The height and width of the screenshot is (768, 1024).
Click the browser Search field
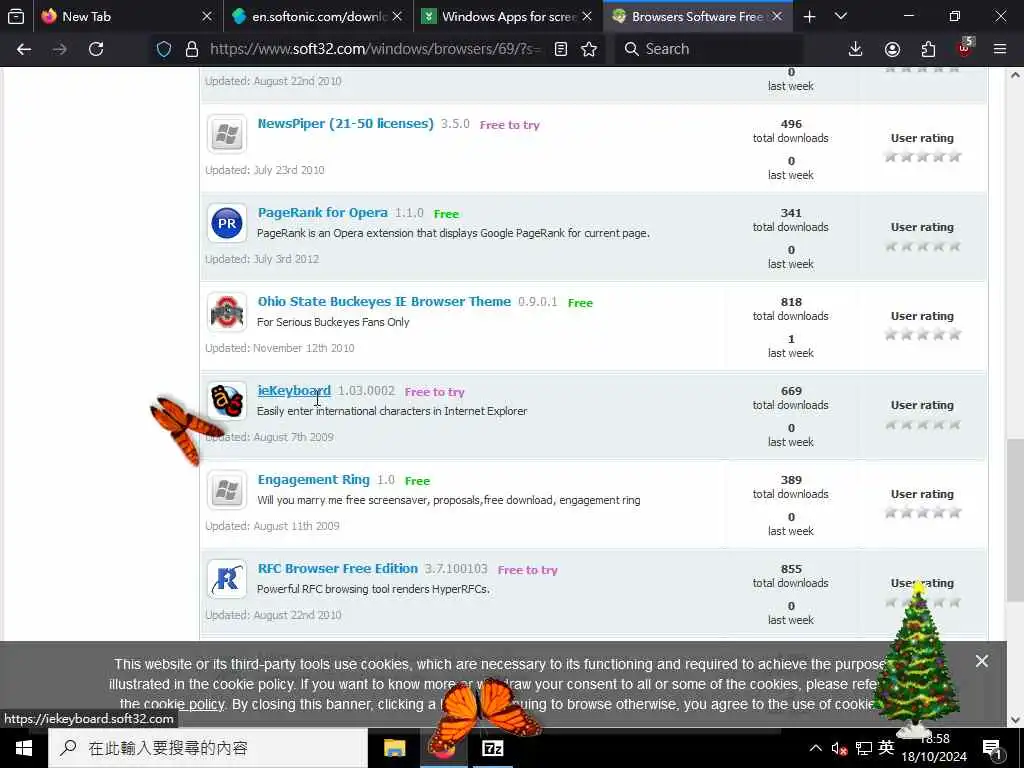click(x=709, y=49)
